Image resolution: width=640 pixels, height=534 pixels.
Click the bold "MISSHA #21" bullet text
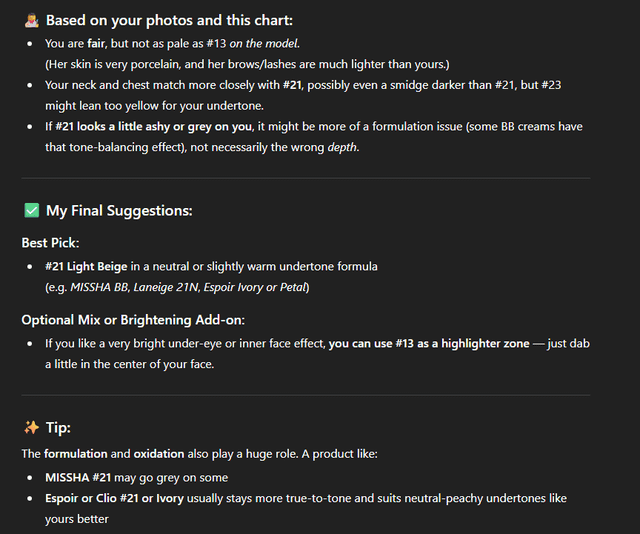[84, 478]
